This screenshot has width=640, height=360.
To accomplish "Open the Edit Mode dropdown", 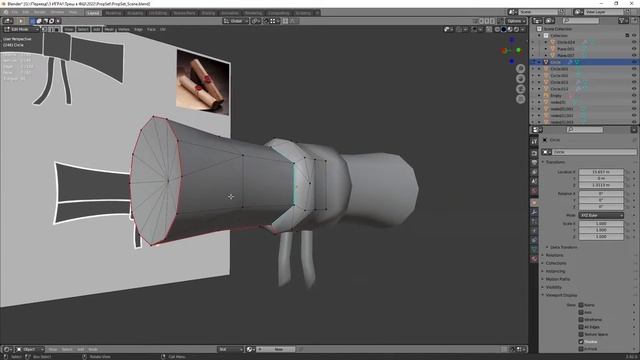I will click(21, 29).
